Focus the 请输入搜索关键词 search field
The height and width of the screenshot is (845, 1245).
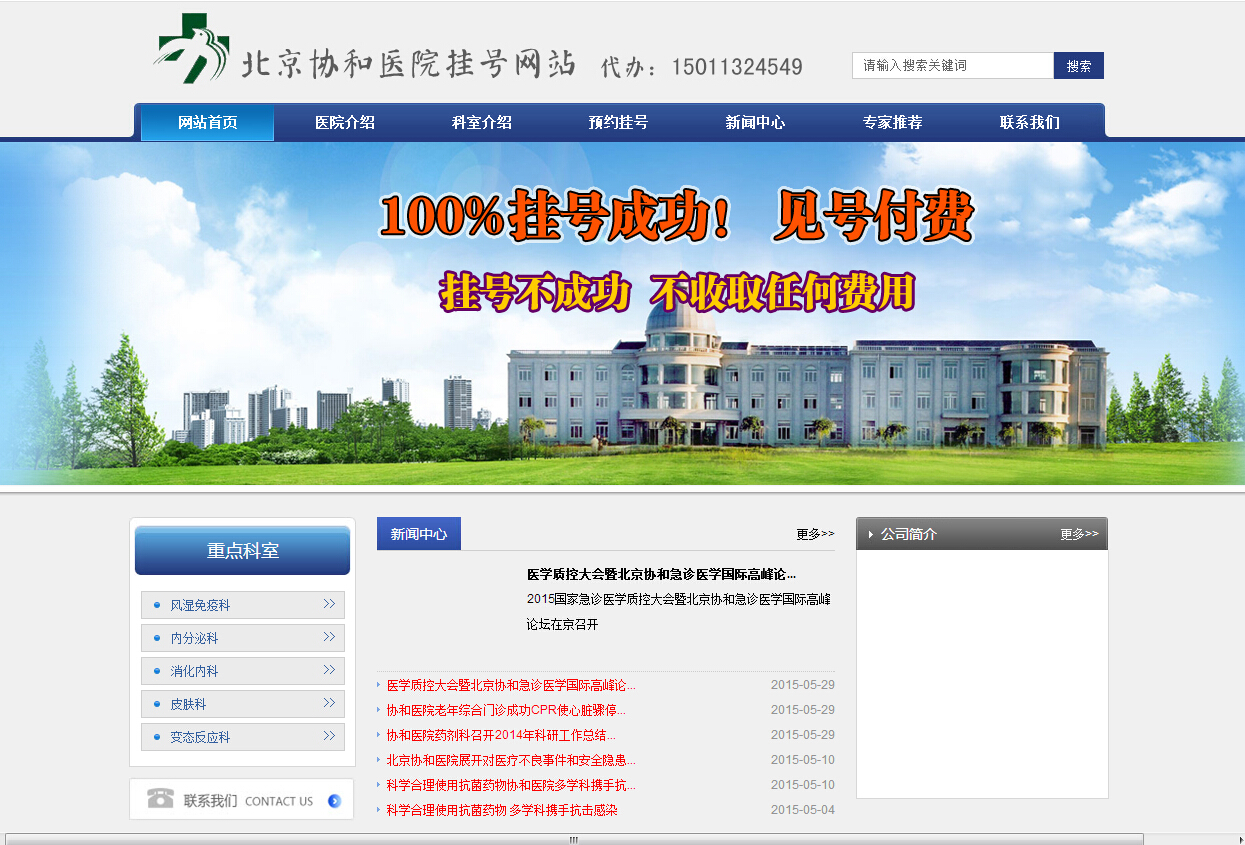[953, 65]
